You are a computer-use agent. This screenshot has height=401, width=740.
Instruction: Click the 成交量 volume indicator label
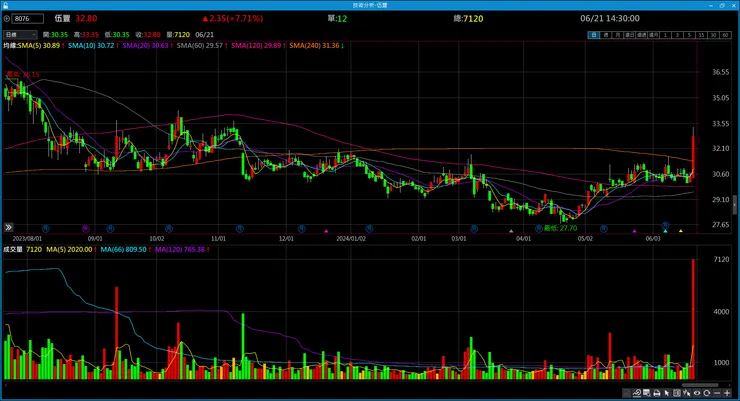pos(13,250)
